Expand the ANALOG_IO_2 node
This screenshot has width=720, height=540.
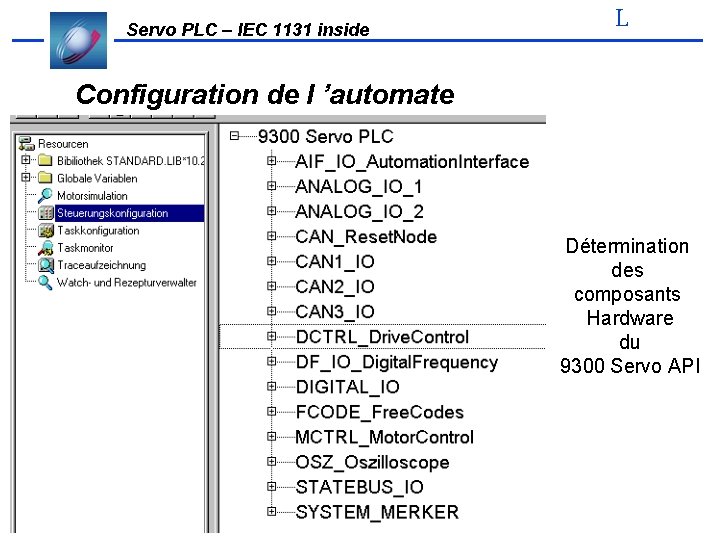tap(271, 211)
